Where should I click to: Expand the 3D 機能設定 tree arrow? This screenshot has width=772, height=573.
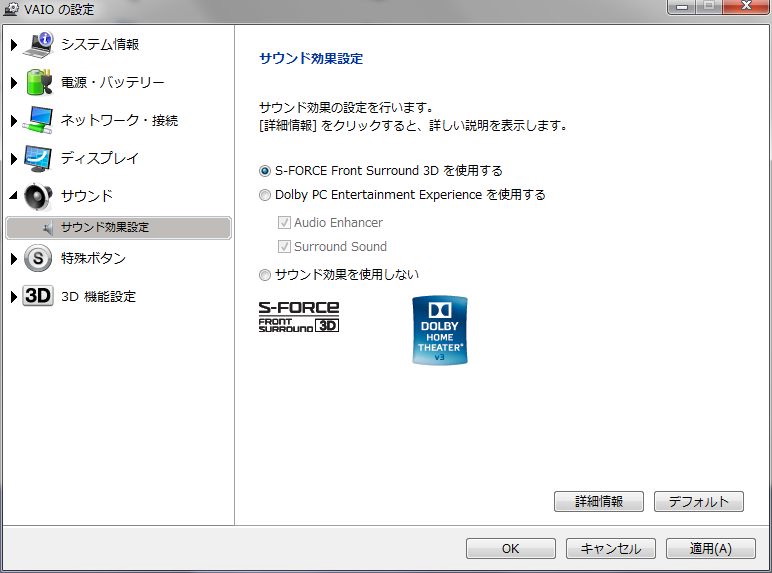(13, 296)
